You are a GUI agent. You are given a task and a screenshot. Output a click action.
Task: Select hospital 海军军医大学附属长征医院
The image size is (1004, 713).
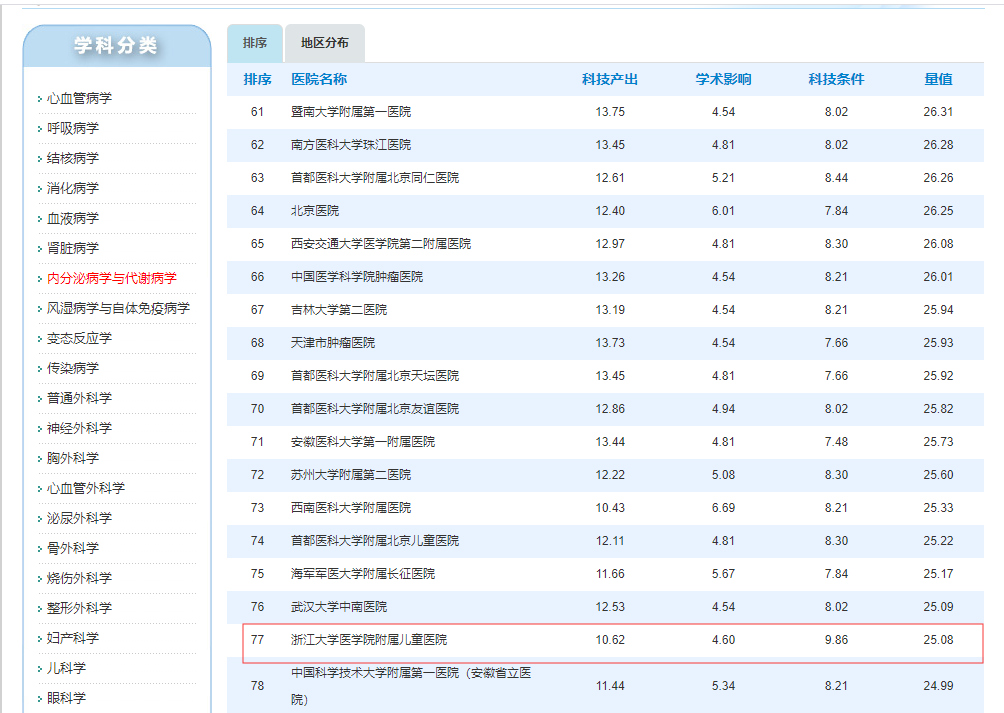363,573
